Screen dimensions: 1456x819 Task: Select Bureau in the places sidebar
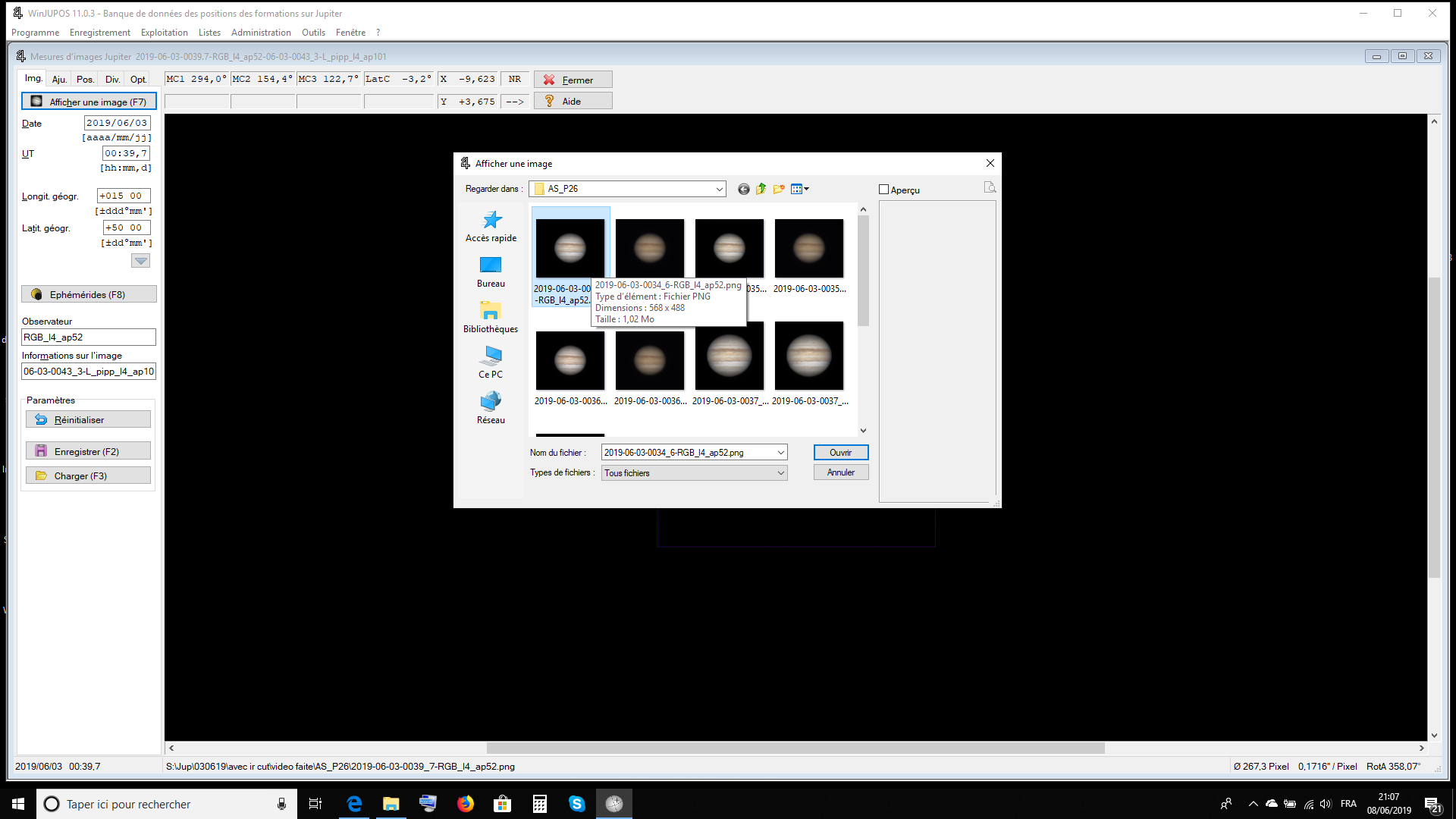coord(491,271)
